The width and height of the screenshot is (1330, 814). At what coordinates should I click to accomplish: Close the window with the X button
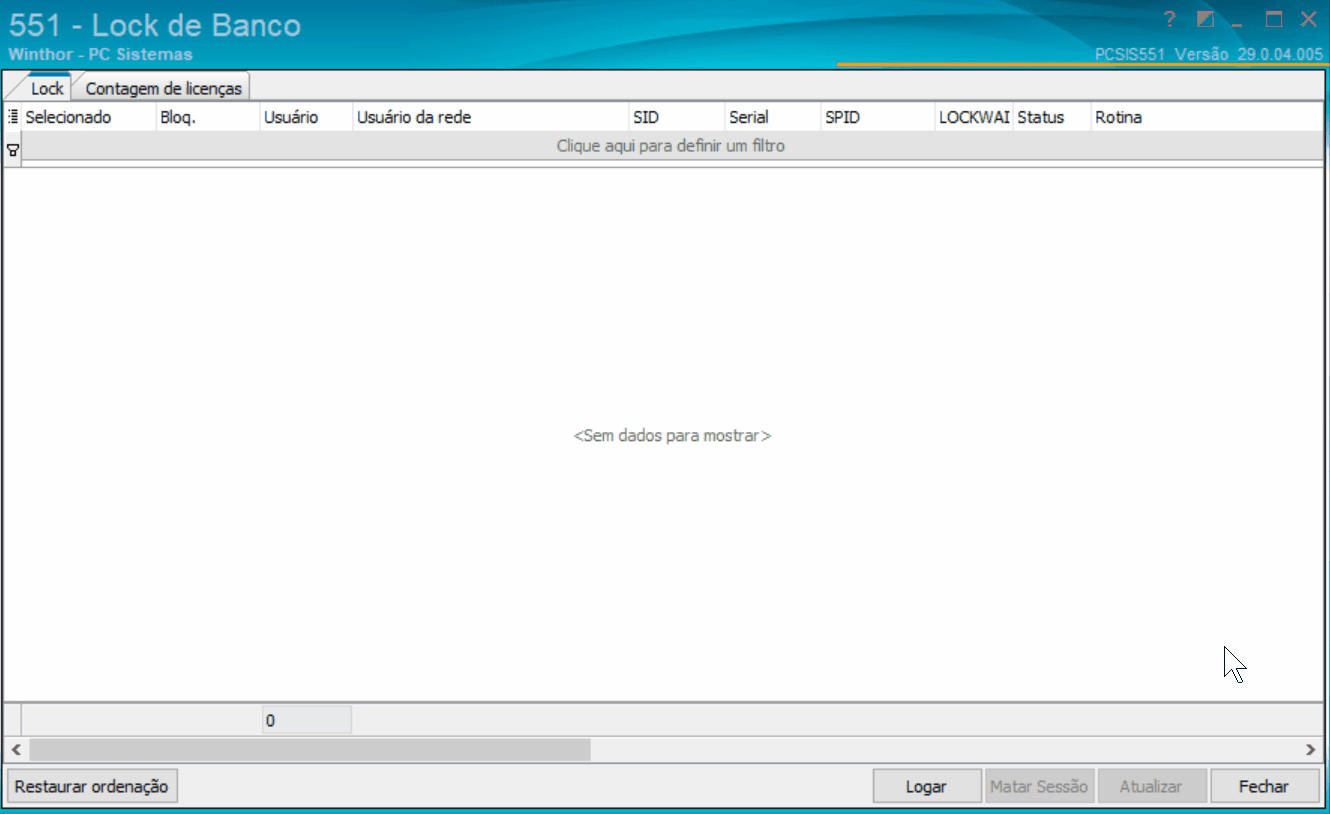(1308, 20)
